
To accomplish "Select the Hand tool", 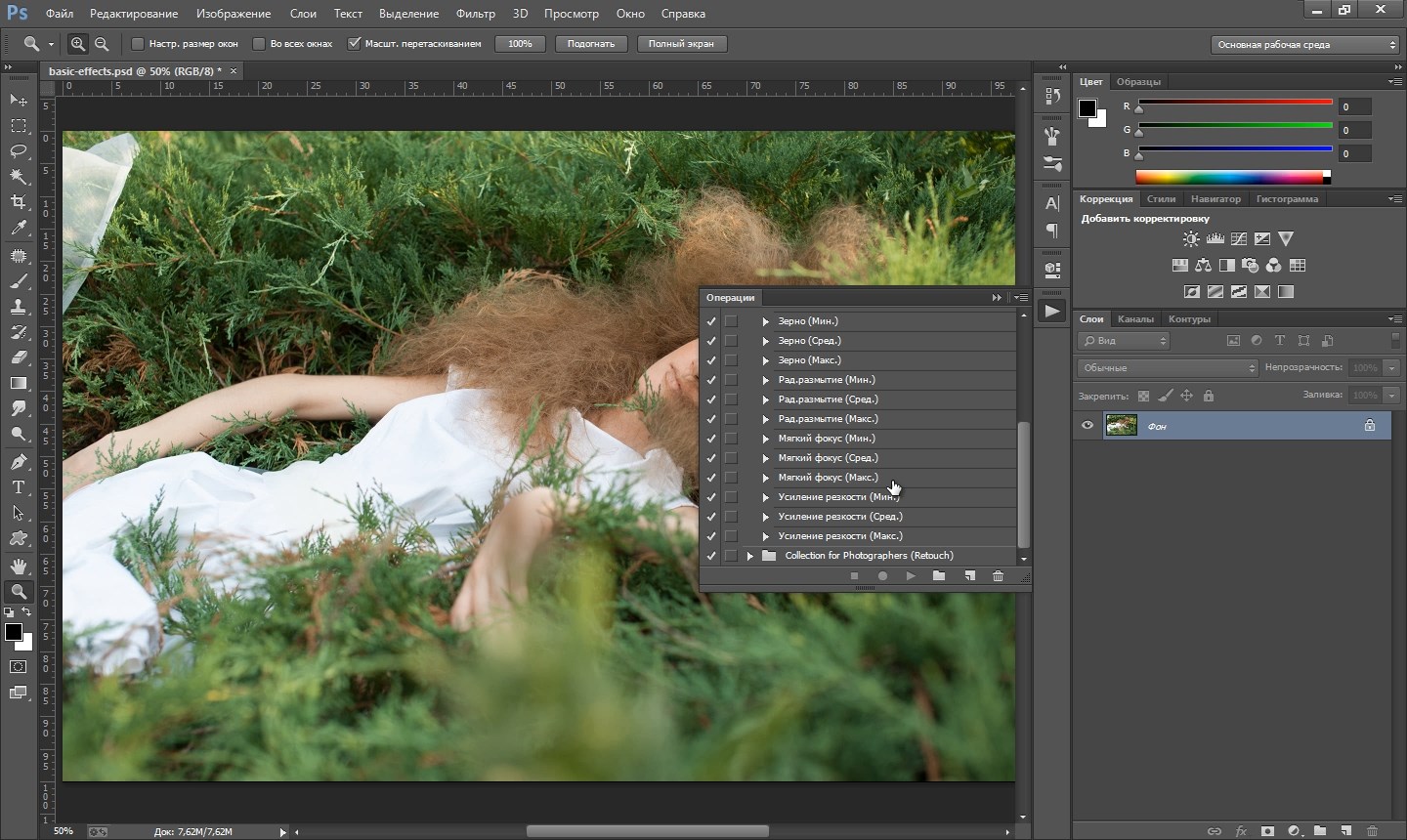I will pyautogui.click(x=19, y=566).
